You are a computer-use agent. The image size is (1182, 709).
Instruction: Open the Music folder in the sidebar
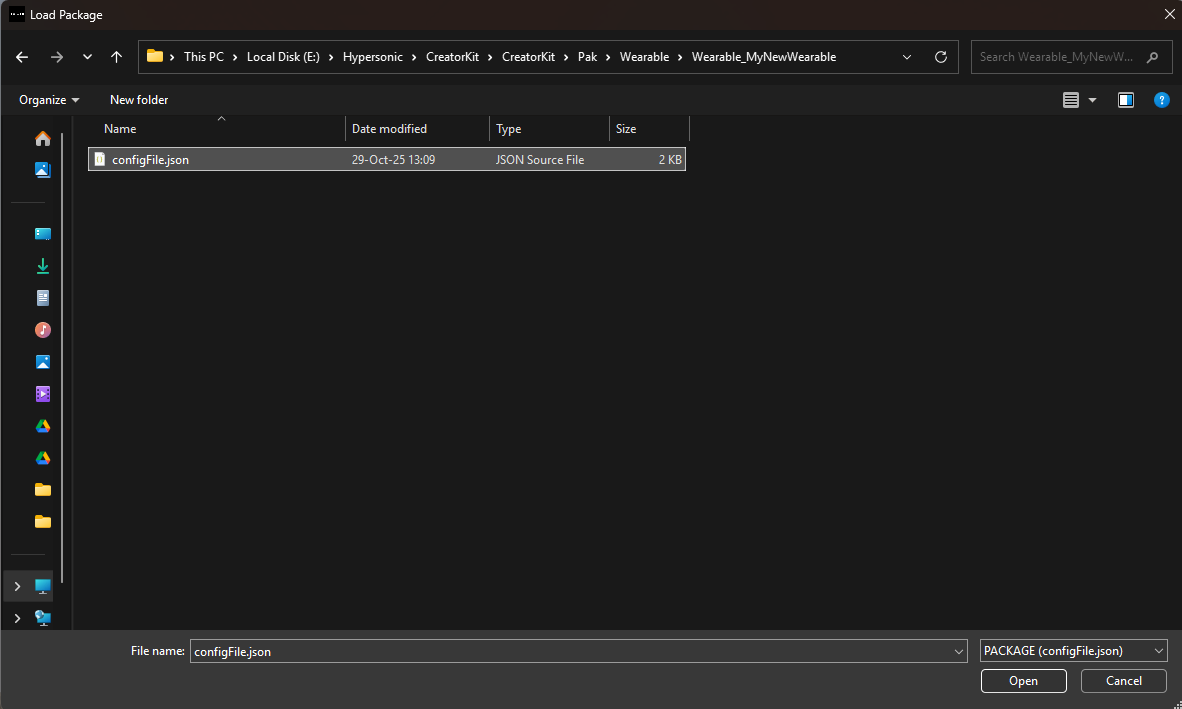(x=42, y=330)
